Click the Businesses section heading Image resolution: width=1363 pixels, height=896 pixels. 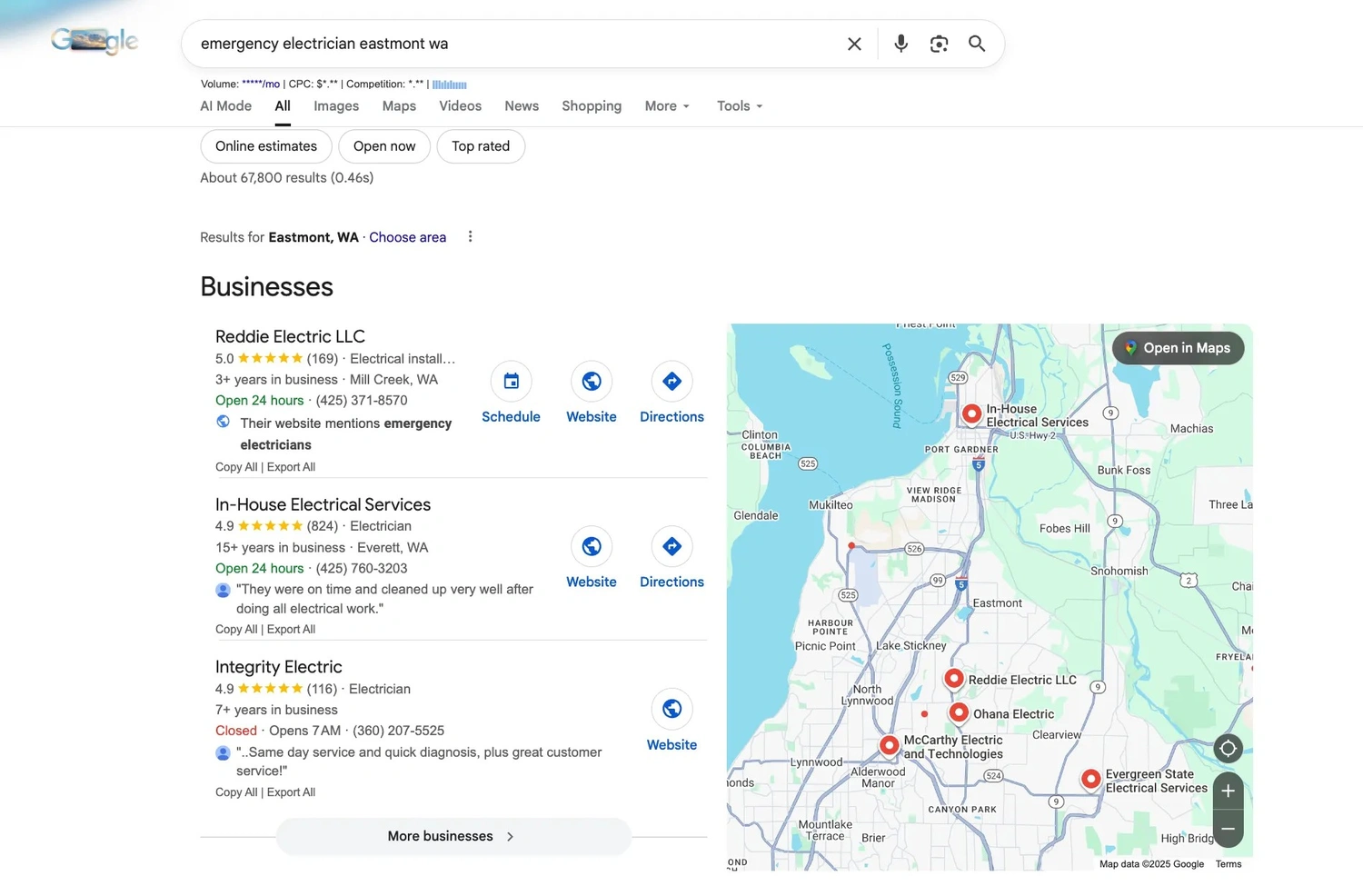pyautogui.click(x=266, y=287)
